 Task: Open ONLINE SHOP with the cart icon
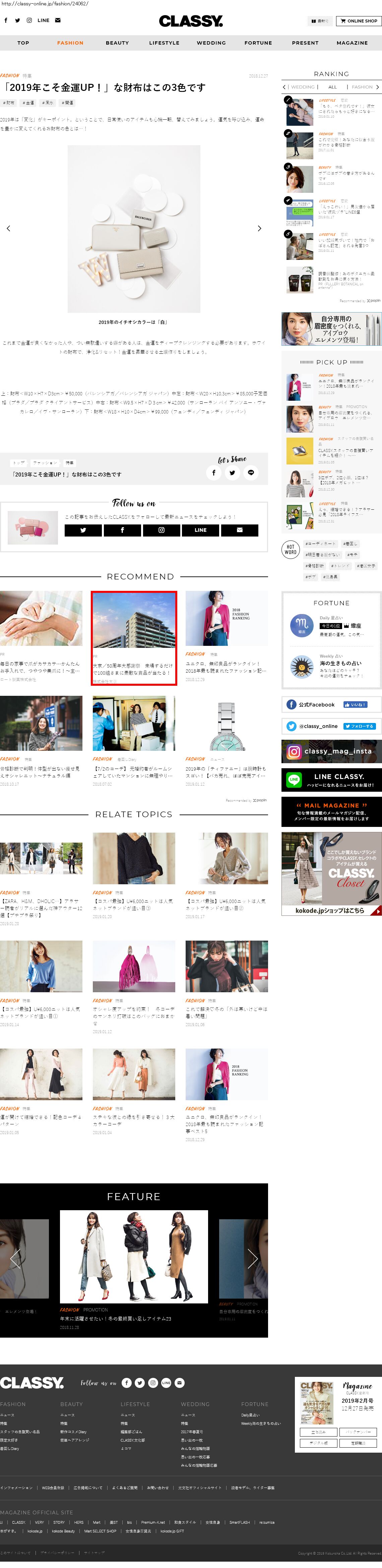tap(359, 21)
